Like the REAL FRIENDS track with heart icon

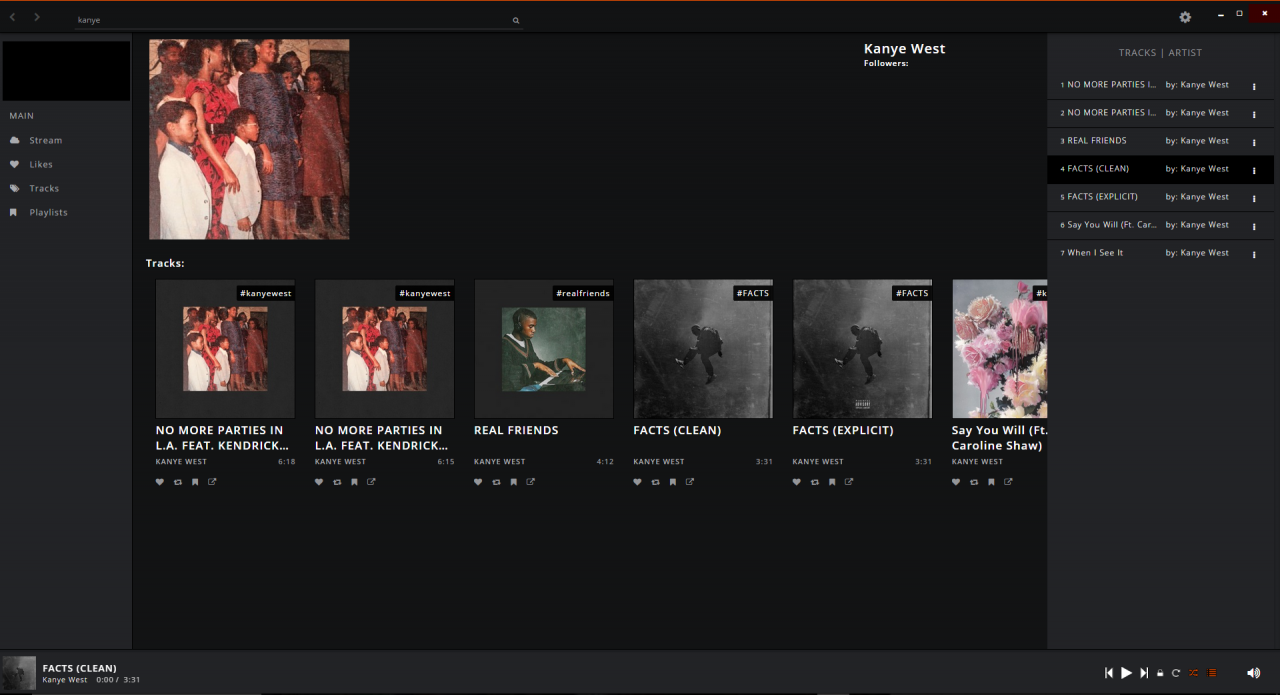click(x=478, y=482)
